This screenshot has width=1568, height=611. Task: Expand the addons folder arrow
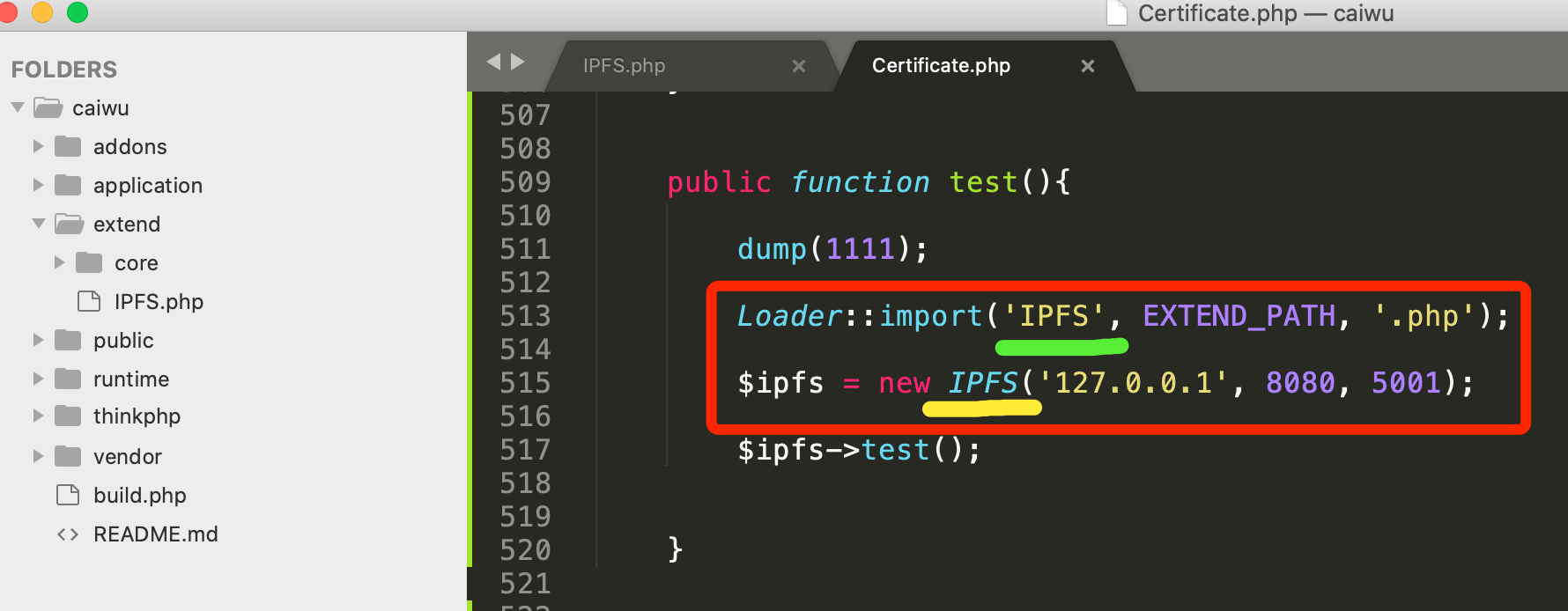tap(38, 146)
